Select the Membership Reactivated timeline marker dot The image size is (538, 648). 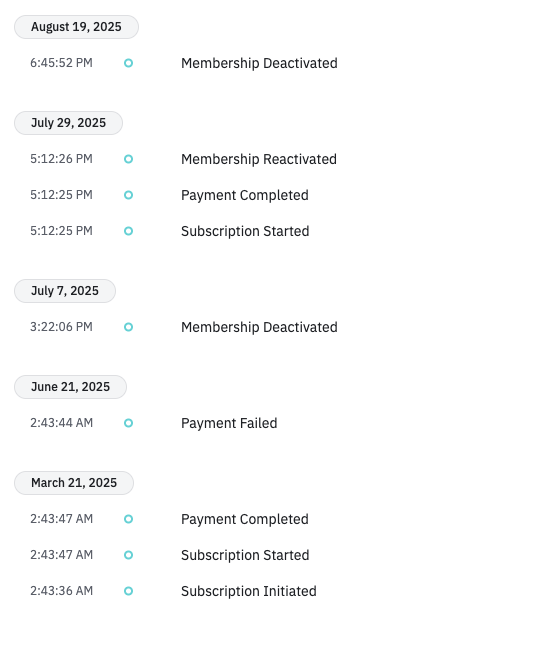[x=129, y=159]
